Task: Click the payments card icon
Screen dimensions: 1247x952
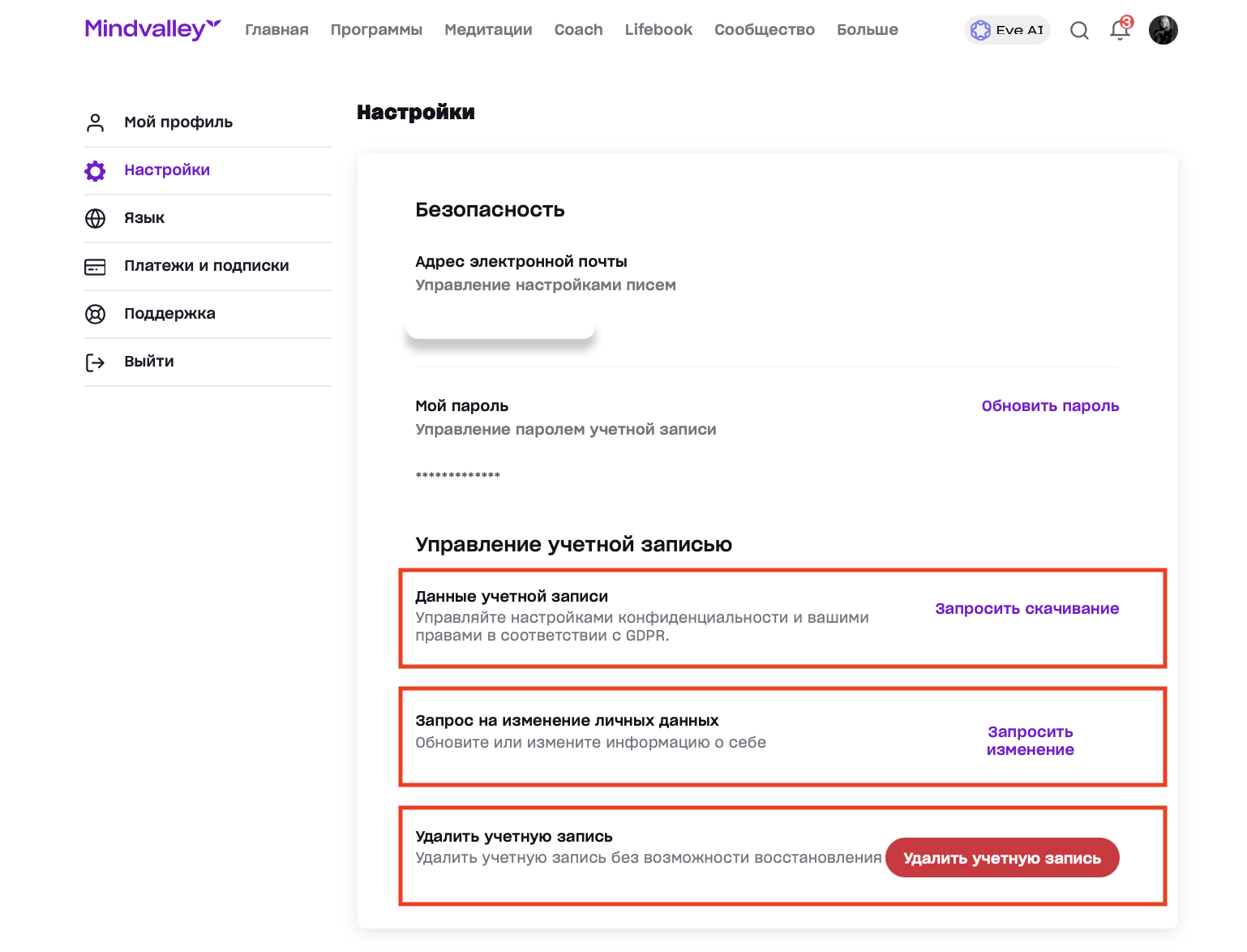Action: (x=96, y=266)
